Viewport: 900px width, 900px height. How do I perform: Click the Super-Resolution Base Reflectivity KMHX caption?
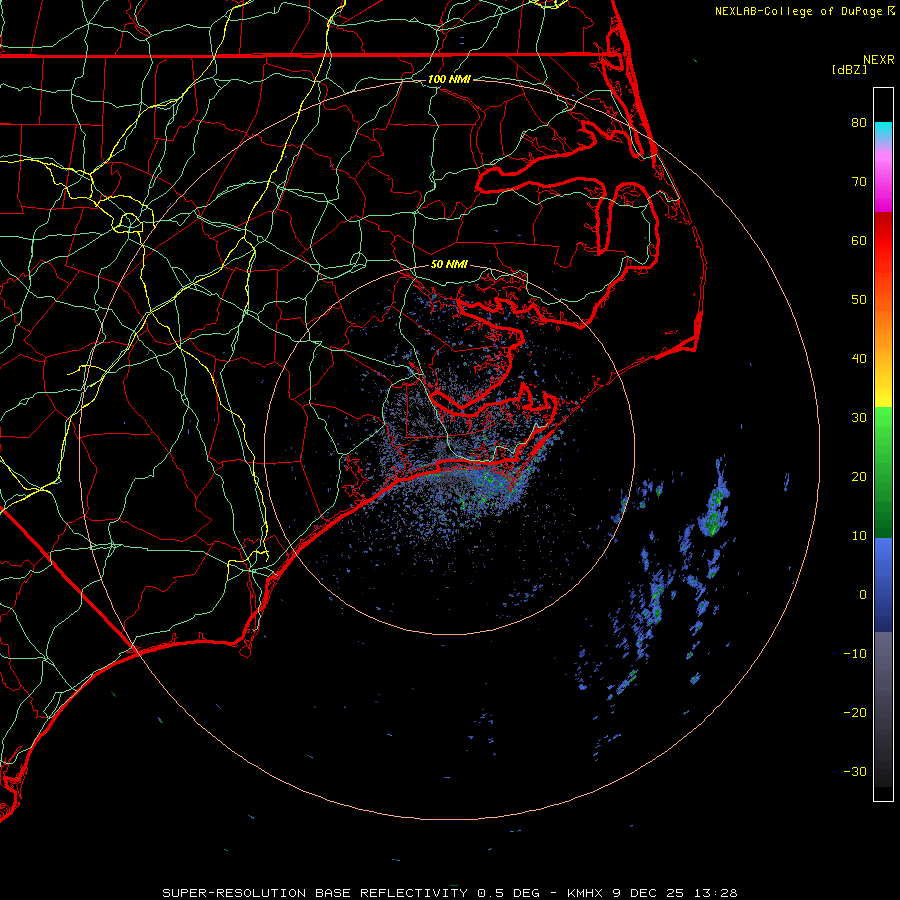pos(449,893)
